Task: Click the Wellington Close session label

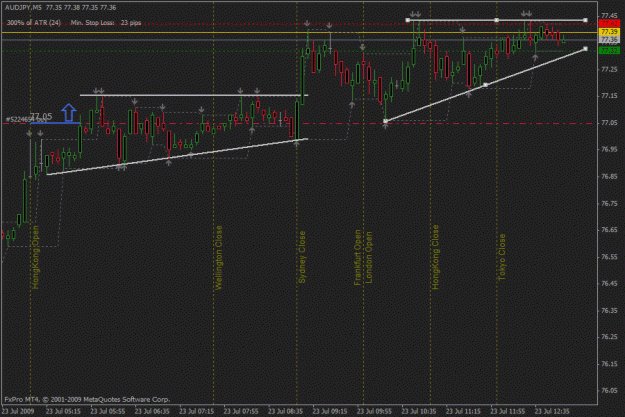Action: [x=218, y=257]
